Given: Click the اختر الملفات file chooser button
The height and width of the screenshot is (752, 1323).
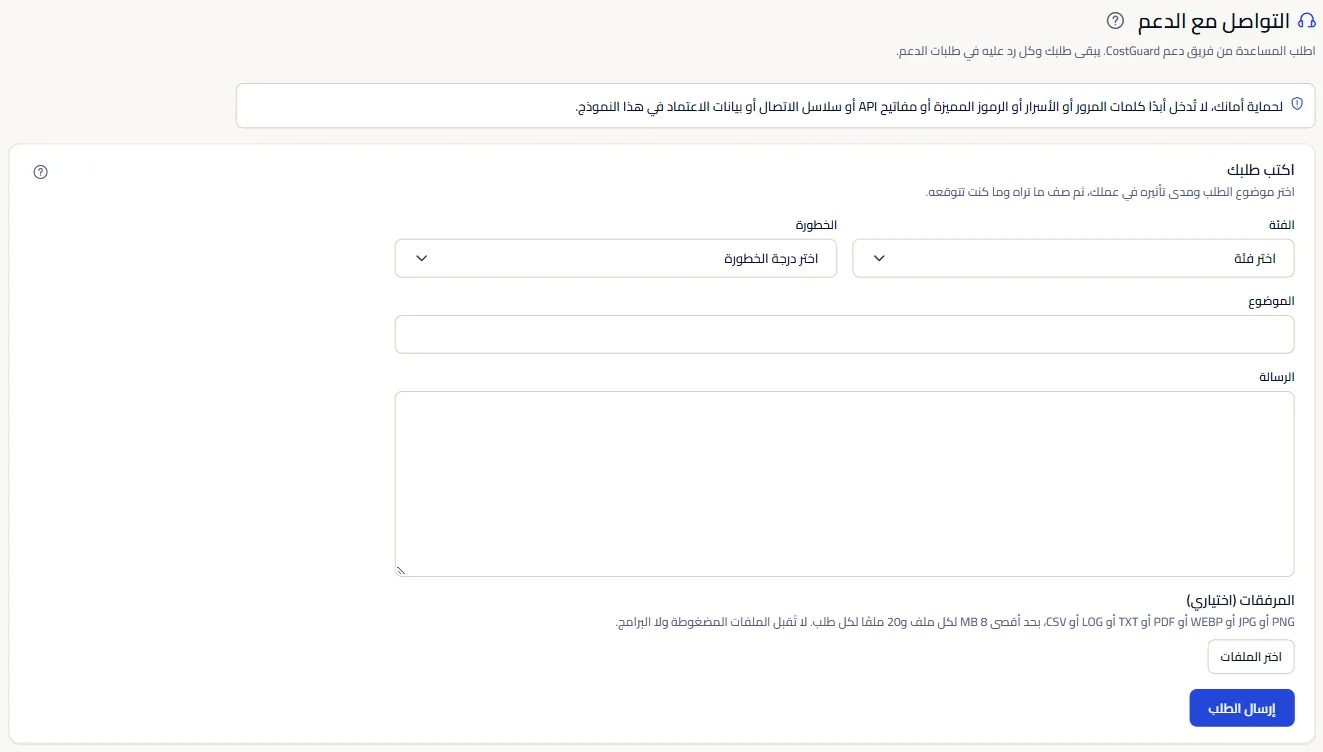Looking at the screenshot, I should [1251, 657].
